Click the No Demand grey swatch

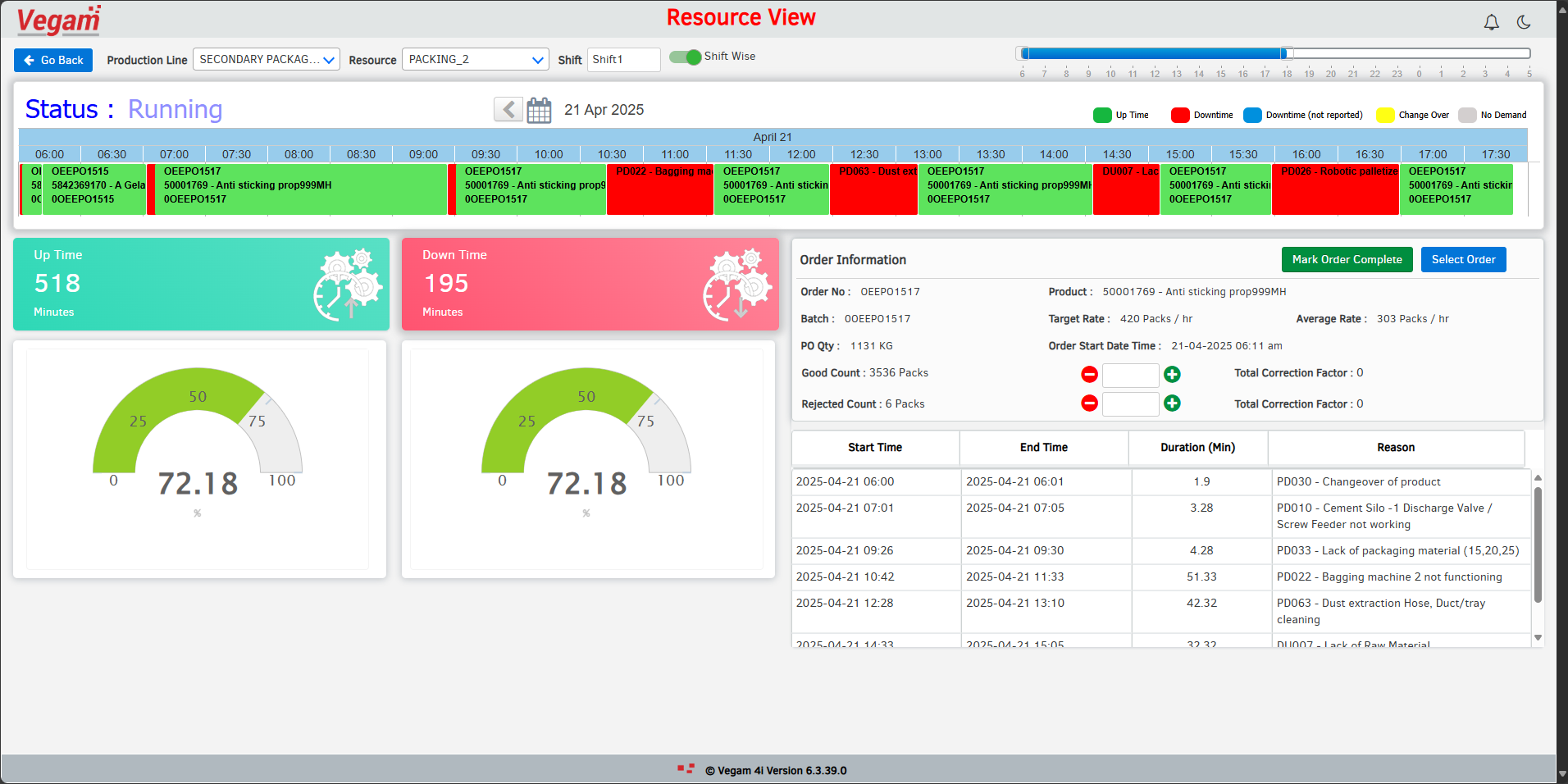[x=1467, y=115]
